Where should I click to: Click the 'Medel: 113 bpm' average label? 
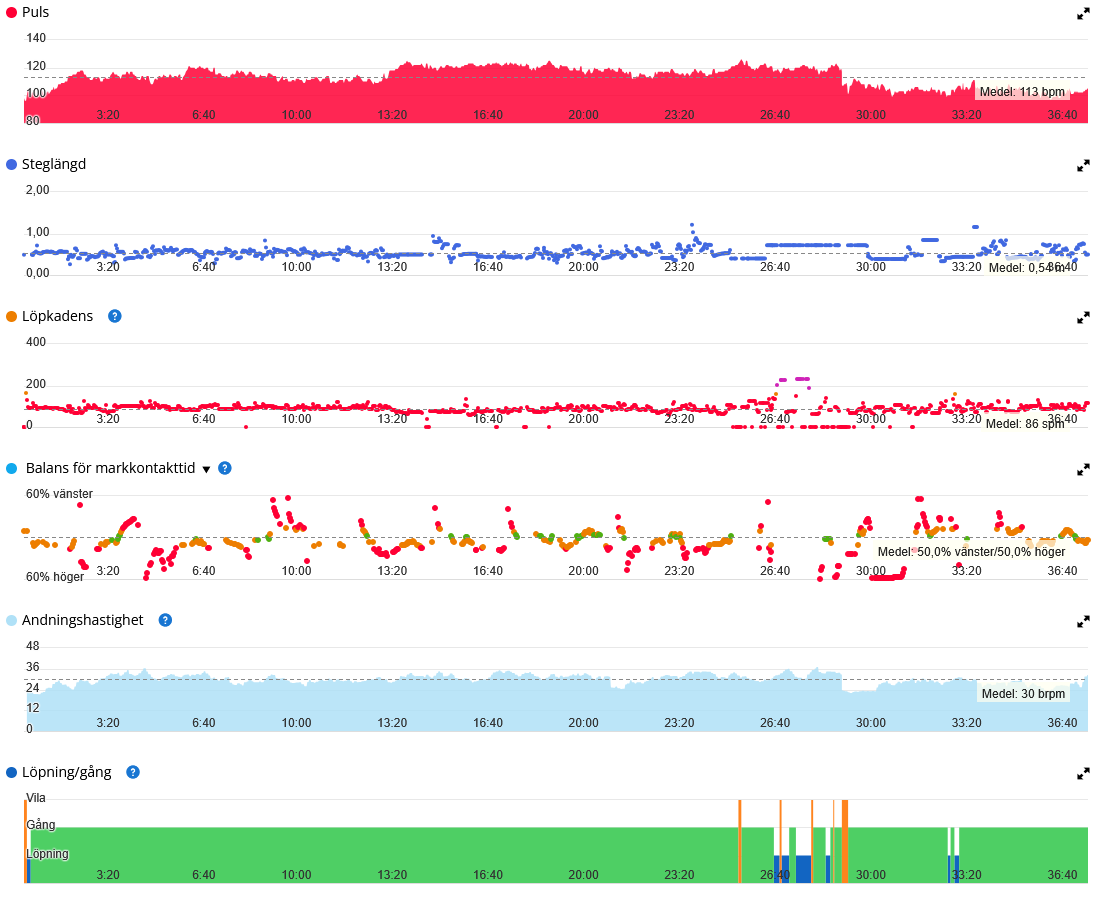pos(1022,92)
